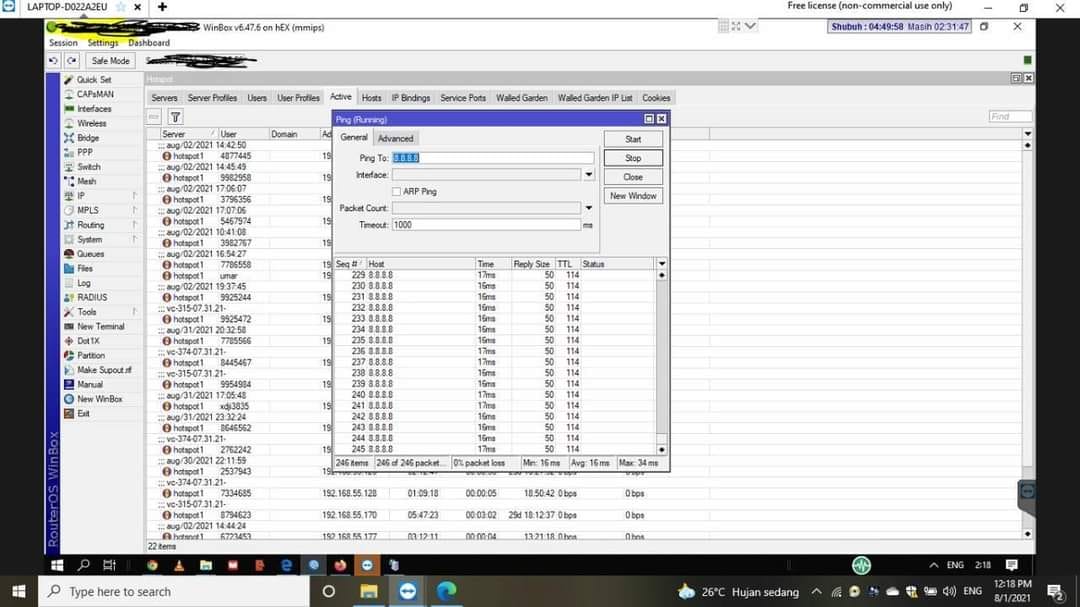Open the Settings menu
The width and height of the screenshot is (1080, 607).
[x=103, y=43]
